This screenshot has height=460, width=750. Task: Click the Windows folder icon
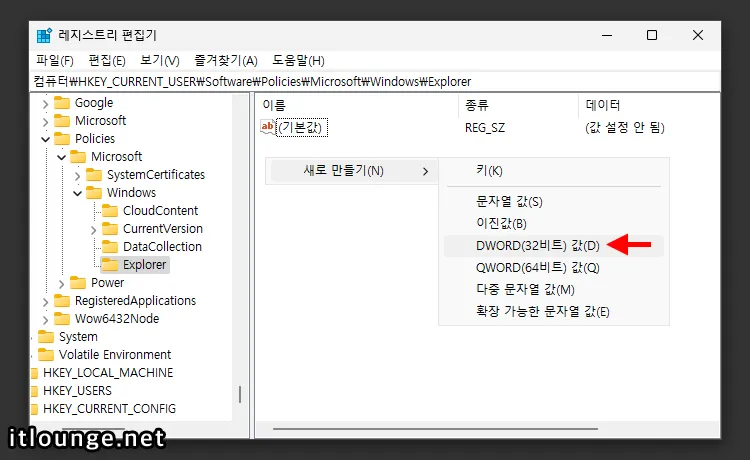pyautogui.click(x=94, y=193)
